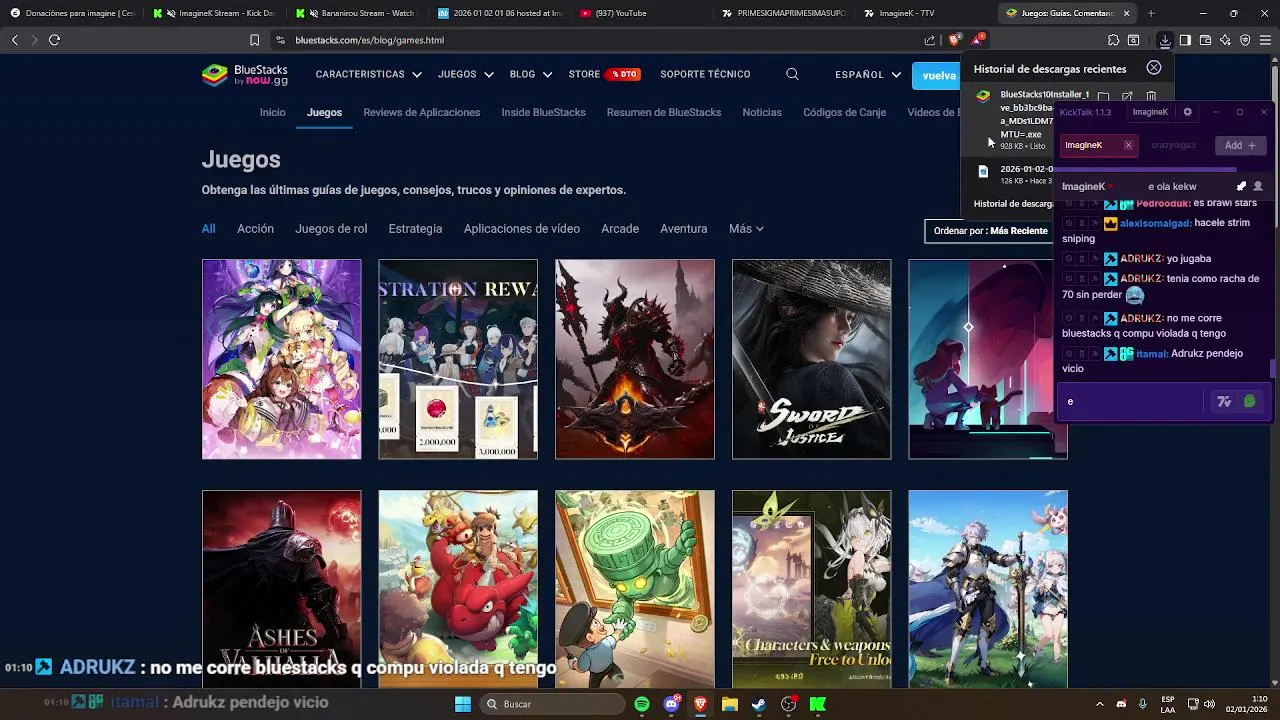This screenshot has height=720, width=1280.
Task: Filter games by Aventura category
Action: click(683, 229)
